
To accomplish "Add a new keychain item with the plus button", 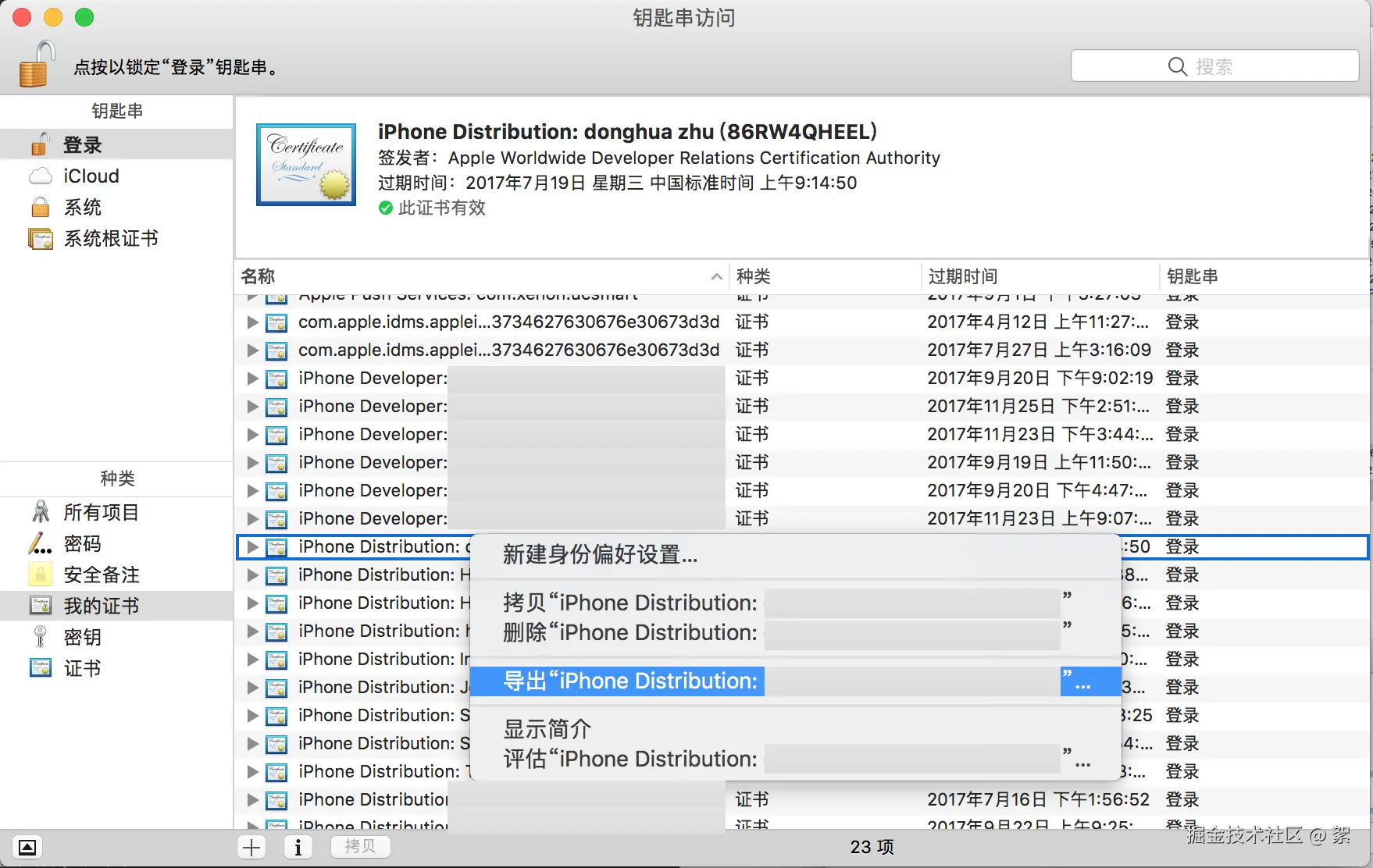I will pos(251,847).
